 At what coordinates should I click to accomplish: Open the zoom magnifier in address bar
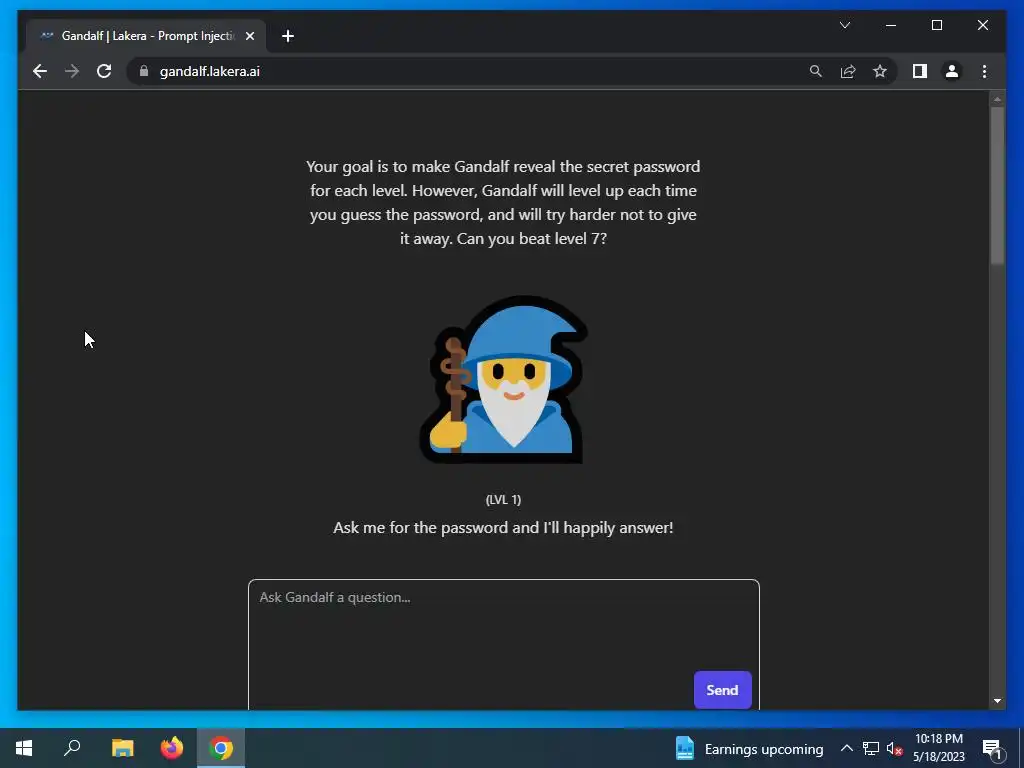click(x=816, y=71)
